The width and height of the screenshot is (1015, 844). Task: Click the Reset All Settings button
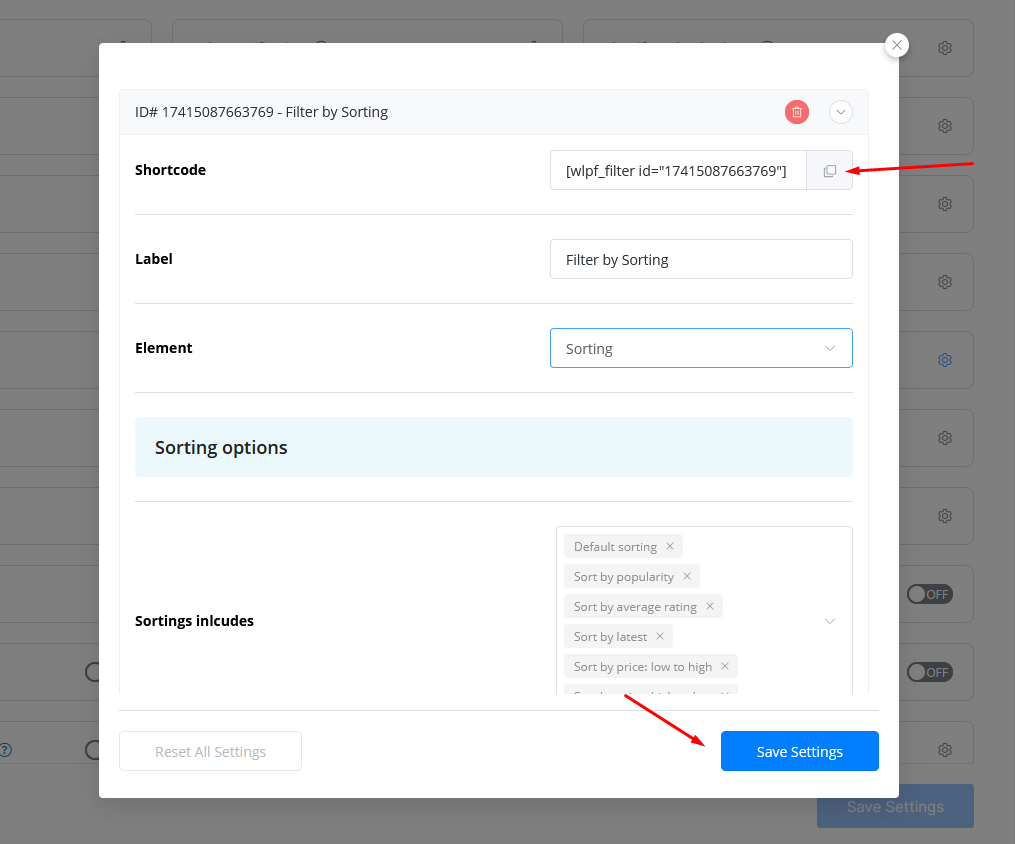click(210, 751)
